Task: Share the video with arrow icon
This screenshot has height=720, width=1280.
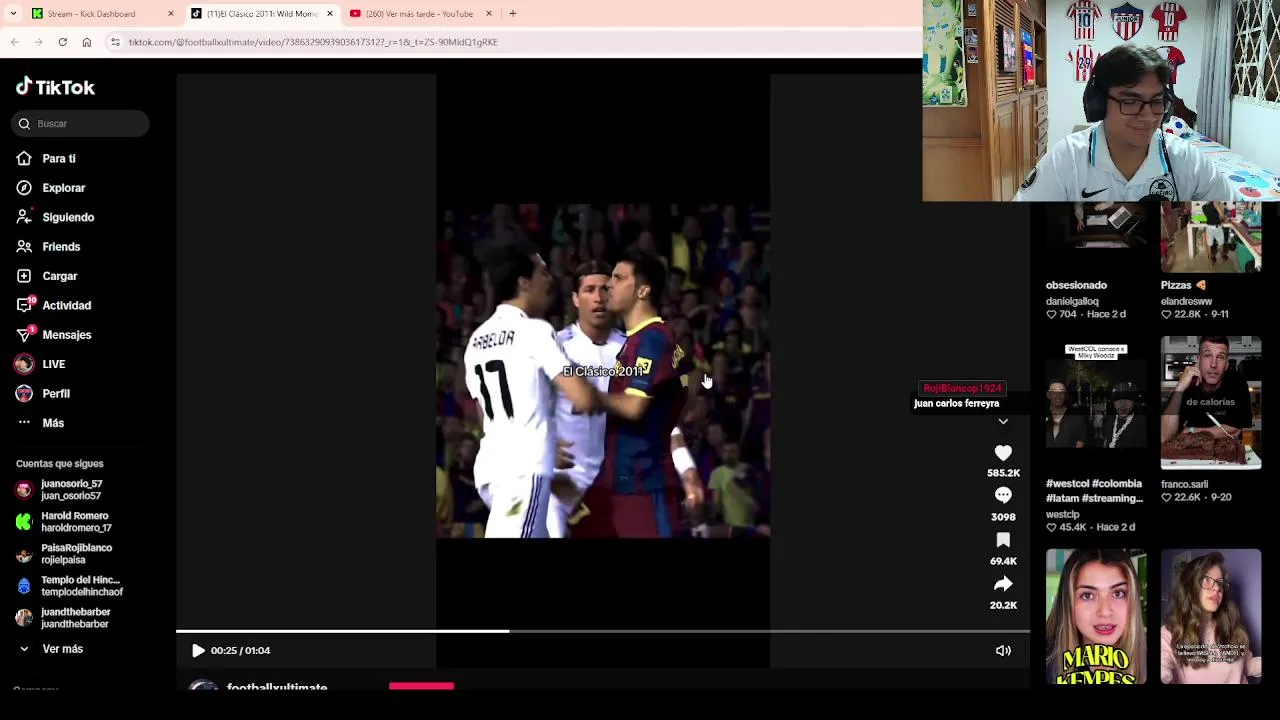Action: (x=1003, y=584)
